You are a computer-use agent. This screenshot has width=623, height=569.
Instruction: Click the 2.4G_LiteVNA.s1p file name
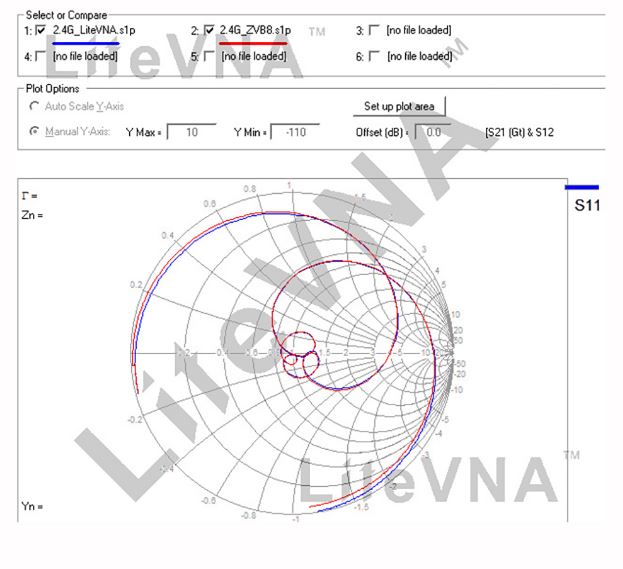coord(94,30)
